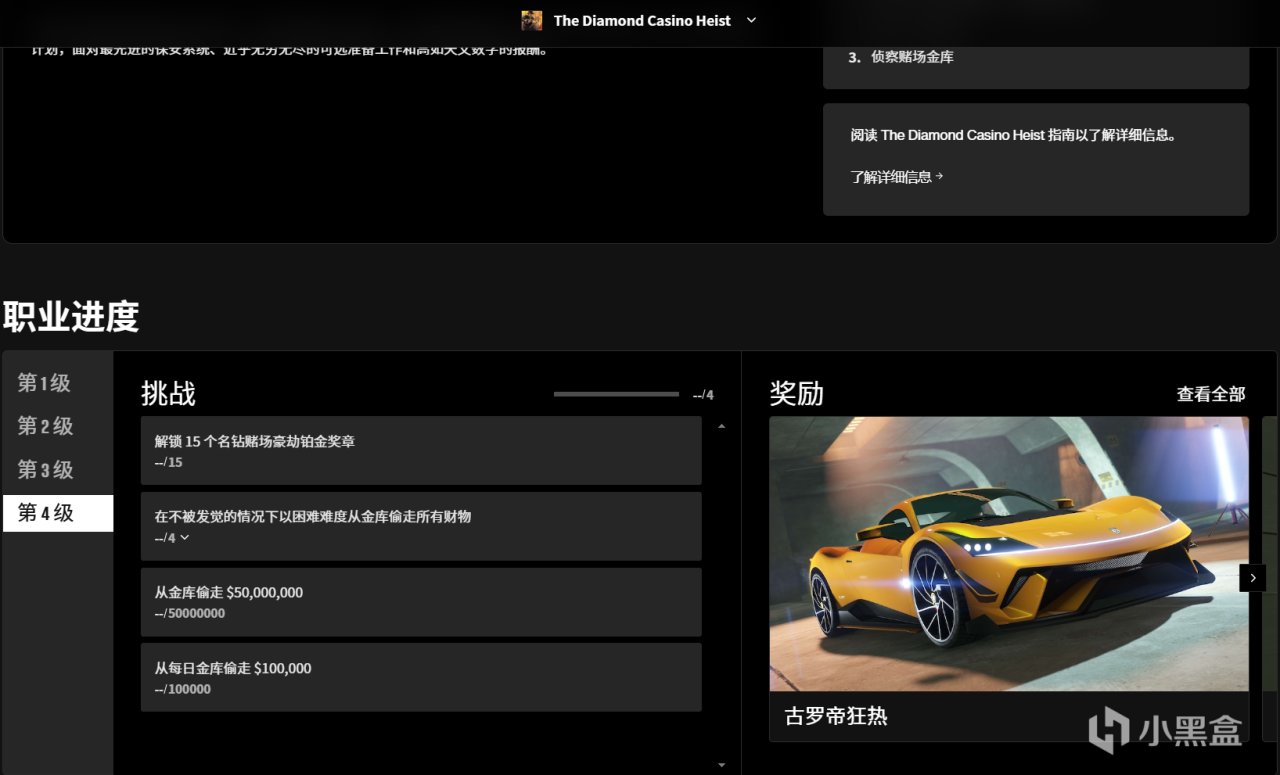Image resolution: width=1280 pixels, height=775 pixels.
Task: Click the heist title 'The Diamond Casino Heist'
Action: click(642, 20)
